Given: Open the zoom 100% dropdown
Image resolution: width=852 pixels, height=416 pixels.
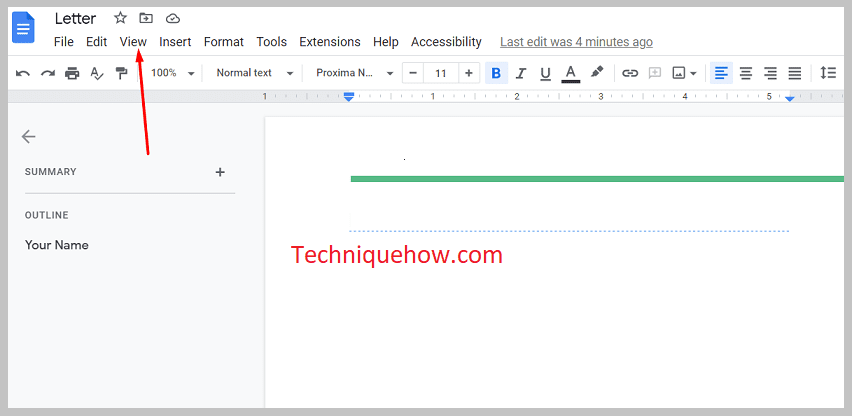Looking at the screenshot, I should [172, 73].
